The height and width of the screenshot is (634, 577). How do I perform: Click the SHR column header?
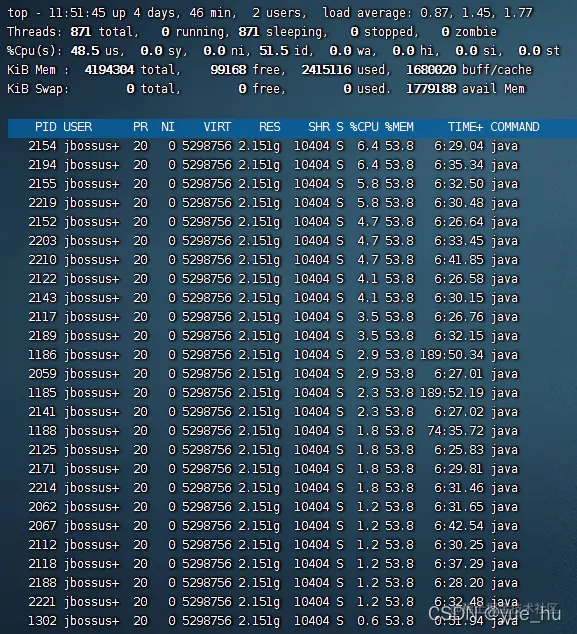click(319, 127)
